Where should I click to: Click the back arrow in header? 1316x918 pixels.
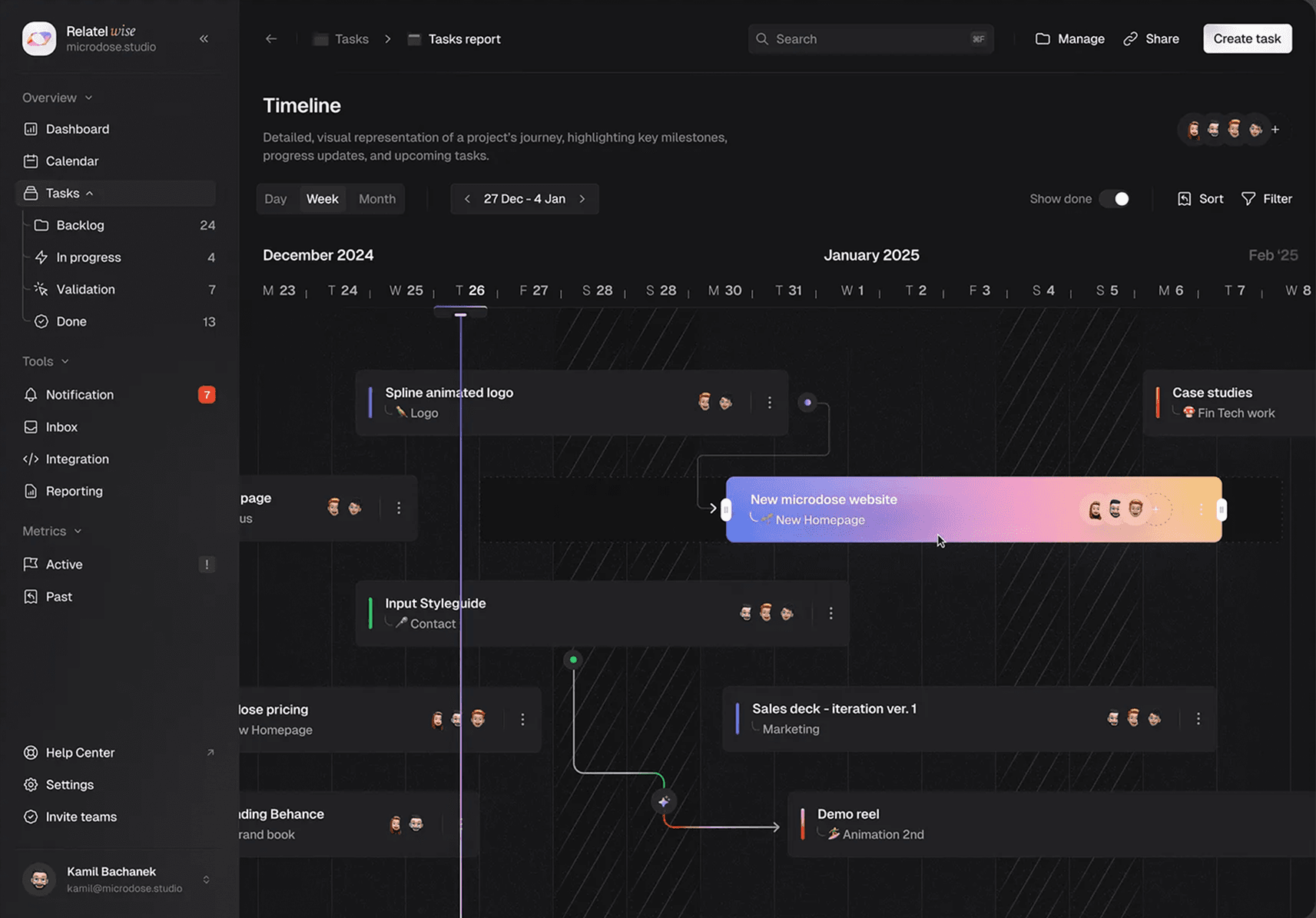point(271,38)
